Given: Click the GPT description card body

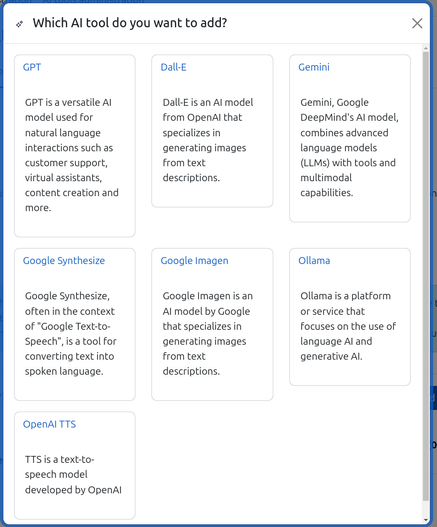Looking at the screenshot, I should point(72,155).
